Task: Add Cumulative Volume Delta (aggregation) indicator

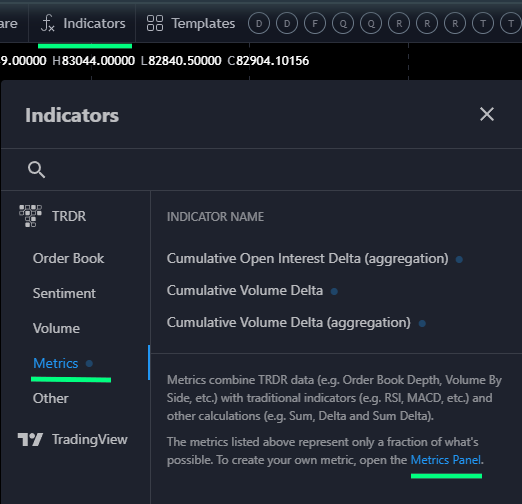Action: 289,322
